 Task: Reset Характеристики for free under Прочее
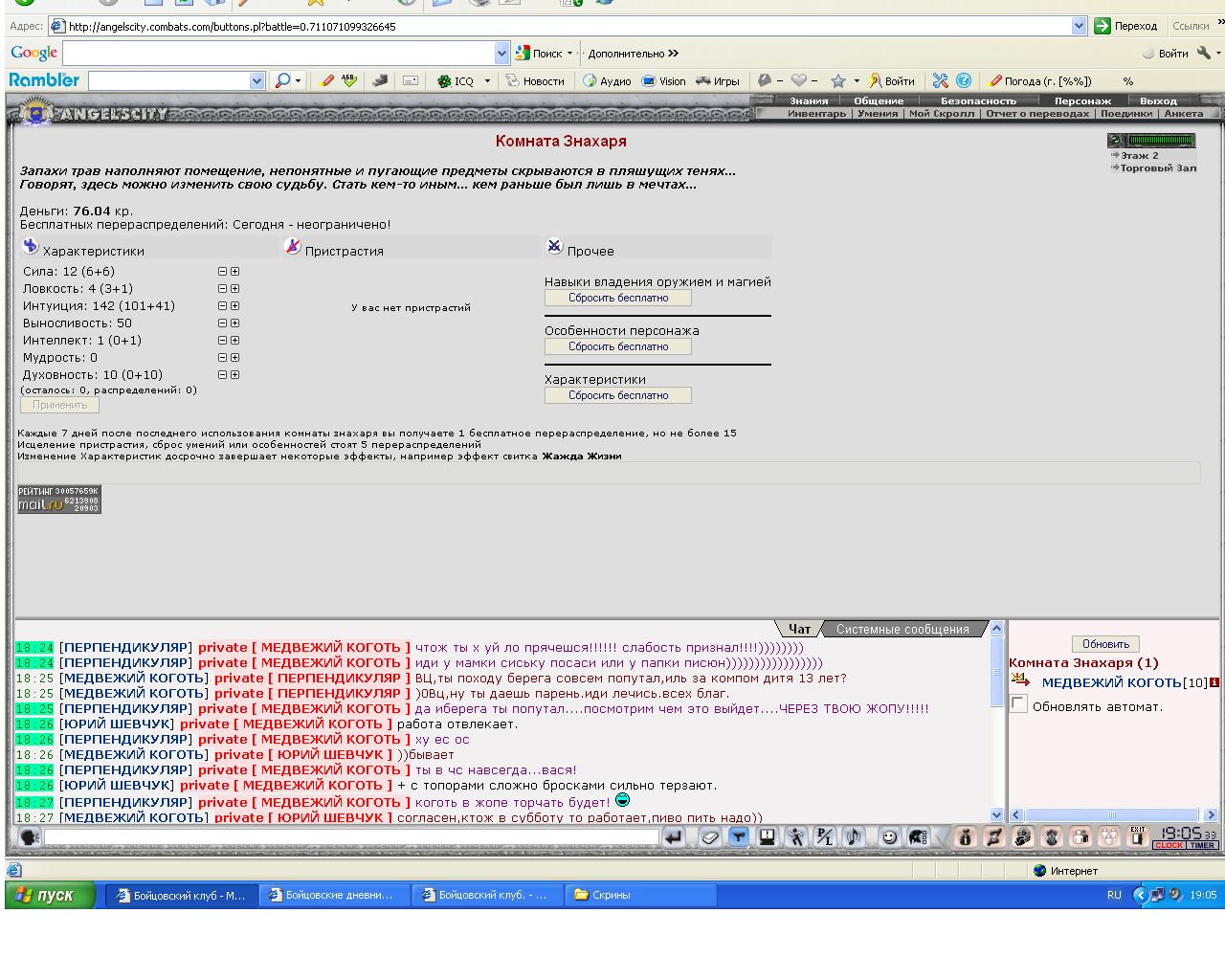(x=618, y=395)
